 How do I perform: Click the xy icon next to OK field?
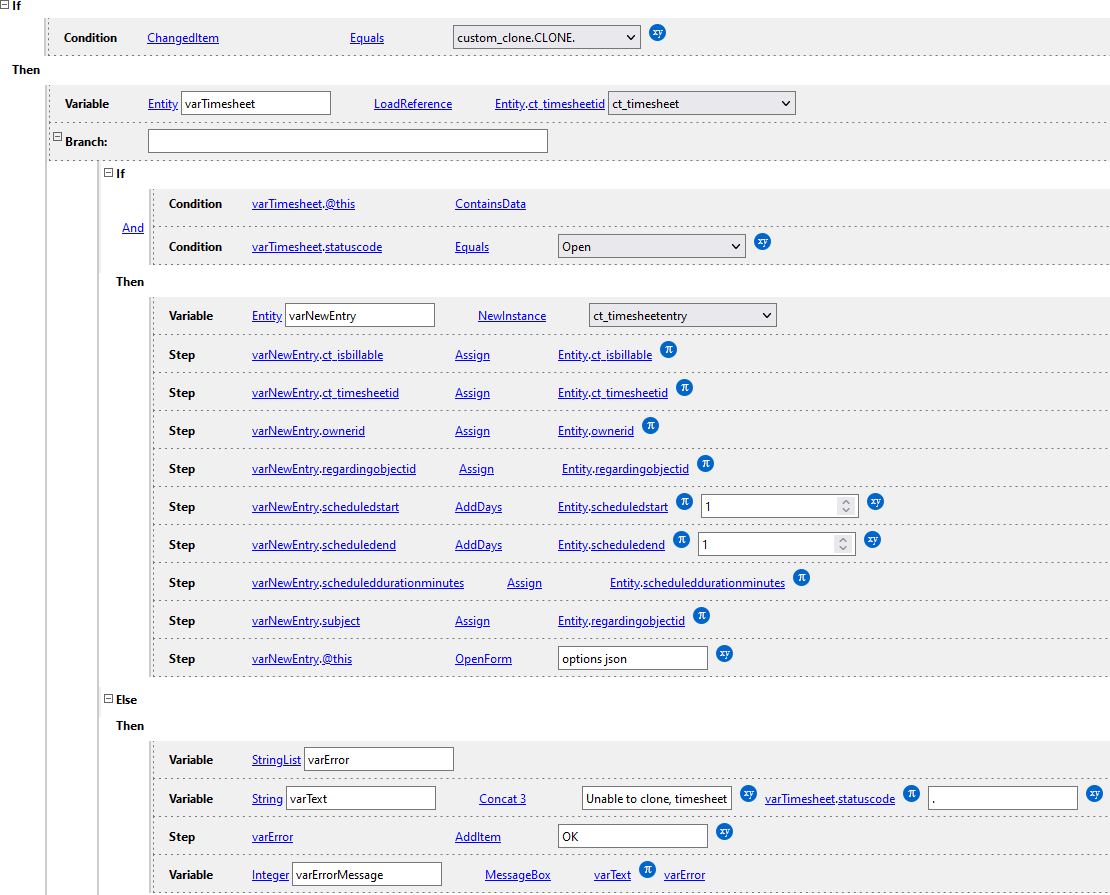tap(725, 832)
